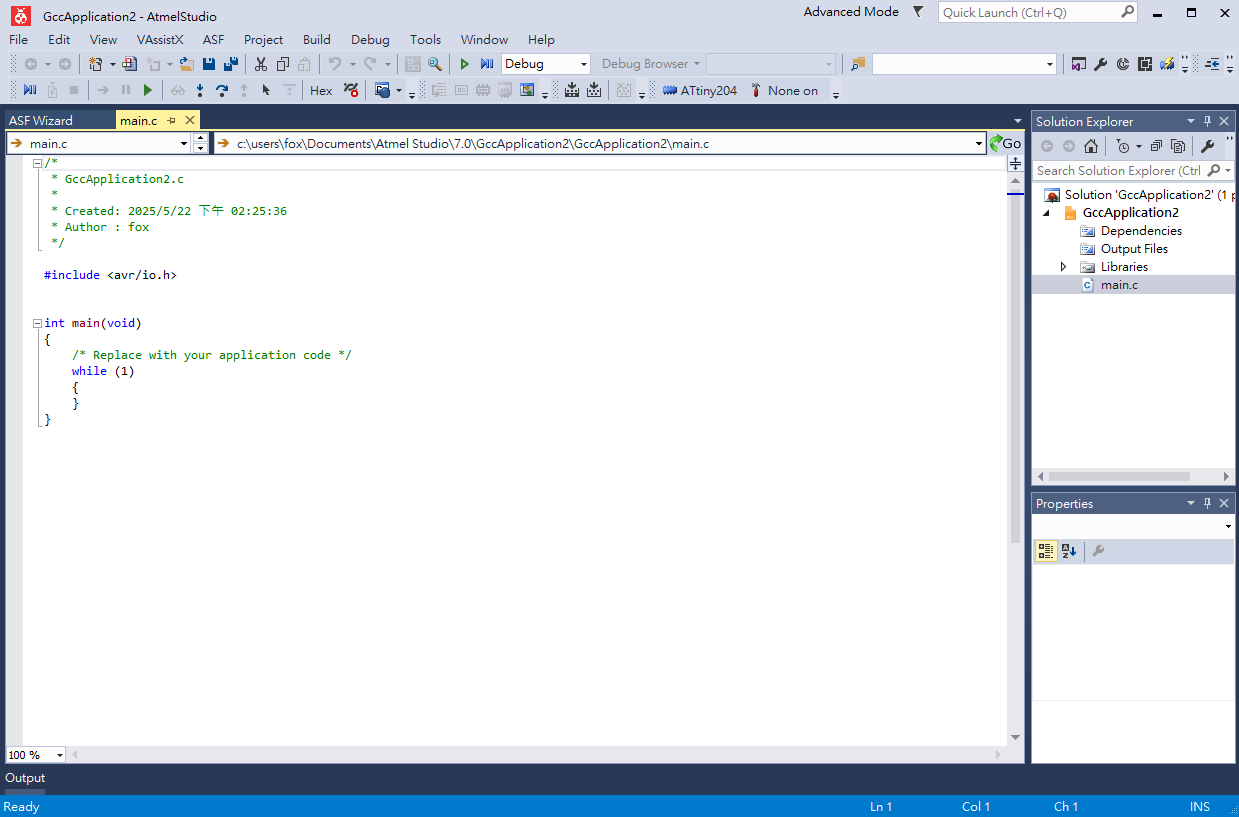
Task: Click the Cut scissors icon
Action: pyautogui.click(x=261, y=64)
